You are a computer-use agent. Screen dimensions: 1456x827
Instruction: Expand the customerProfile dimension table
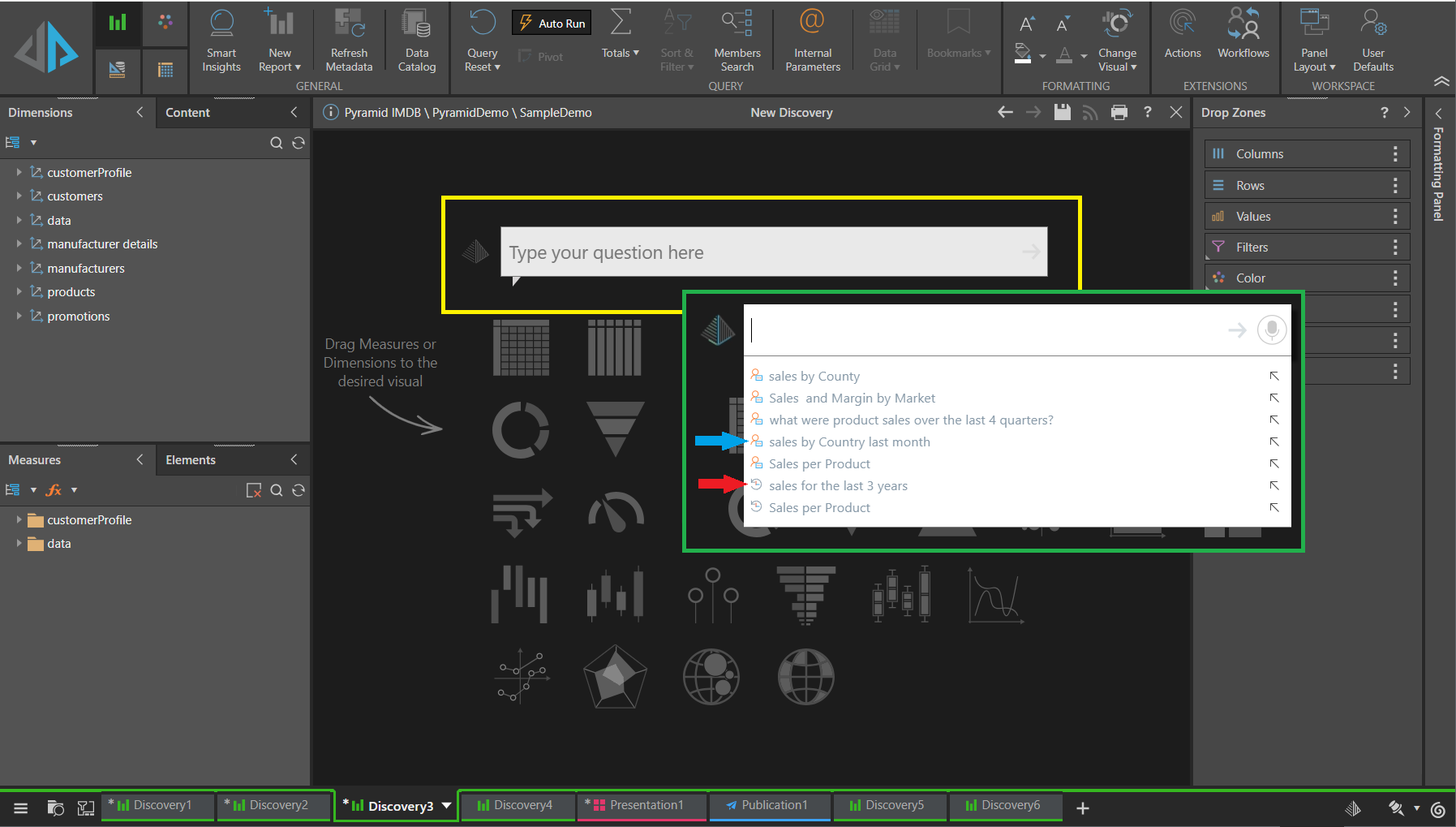coord(19,172)
